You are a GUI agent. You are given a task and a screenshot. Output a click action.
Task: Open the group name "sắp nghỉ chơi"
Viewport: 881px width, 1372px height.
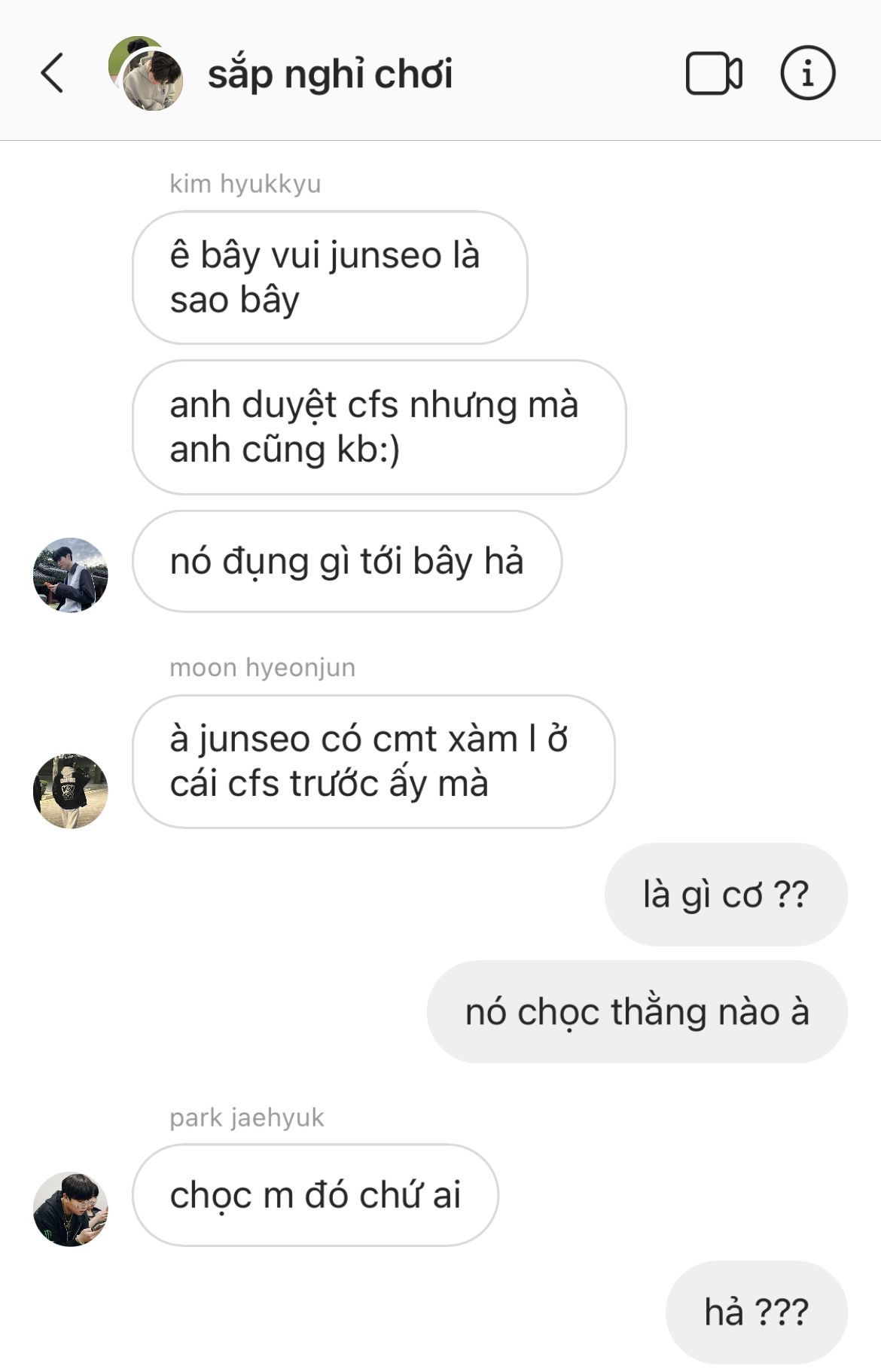(330, 74)
